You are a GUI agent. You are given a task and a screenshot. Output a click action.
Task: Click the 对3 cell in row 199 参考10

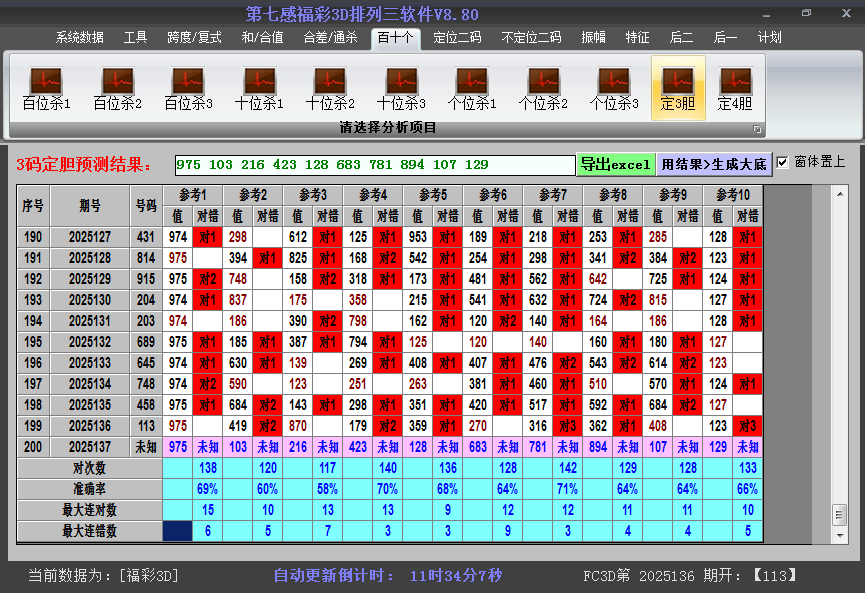click(748, 426)
